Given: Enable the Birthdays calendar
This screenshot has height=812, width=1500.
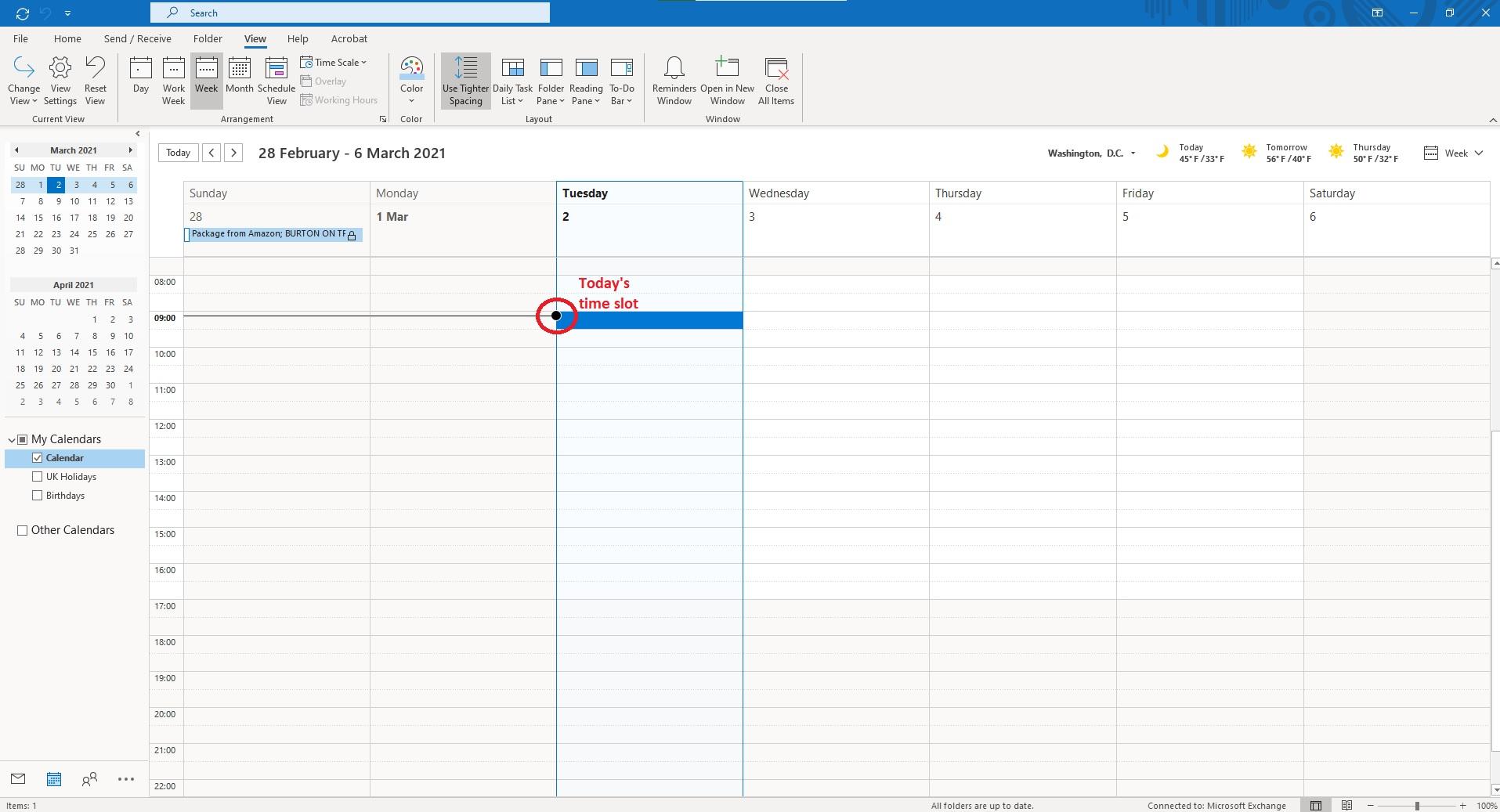Looking at the screenshot, I should coord(37,496).
